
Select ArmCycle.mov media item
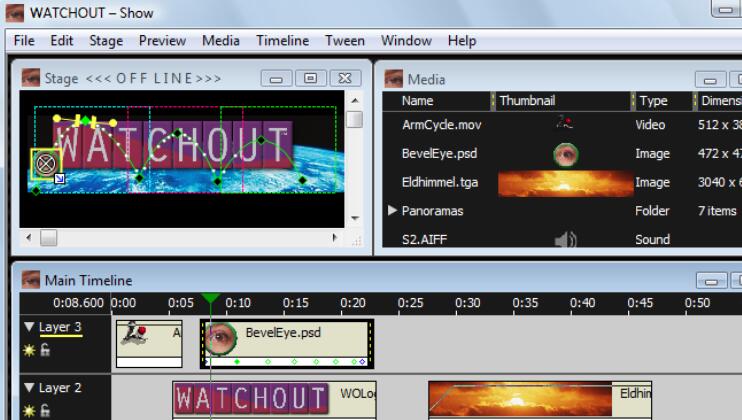pos(441,125)
